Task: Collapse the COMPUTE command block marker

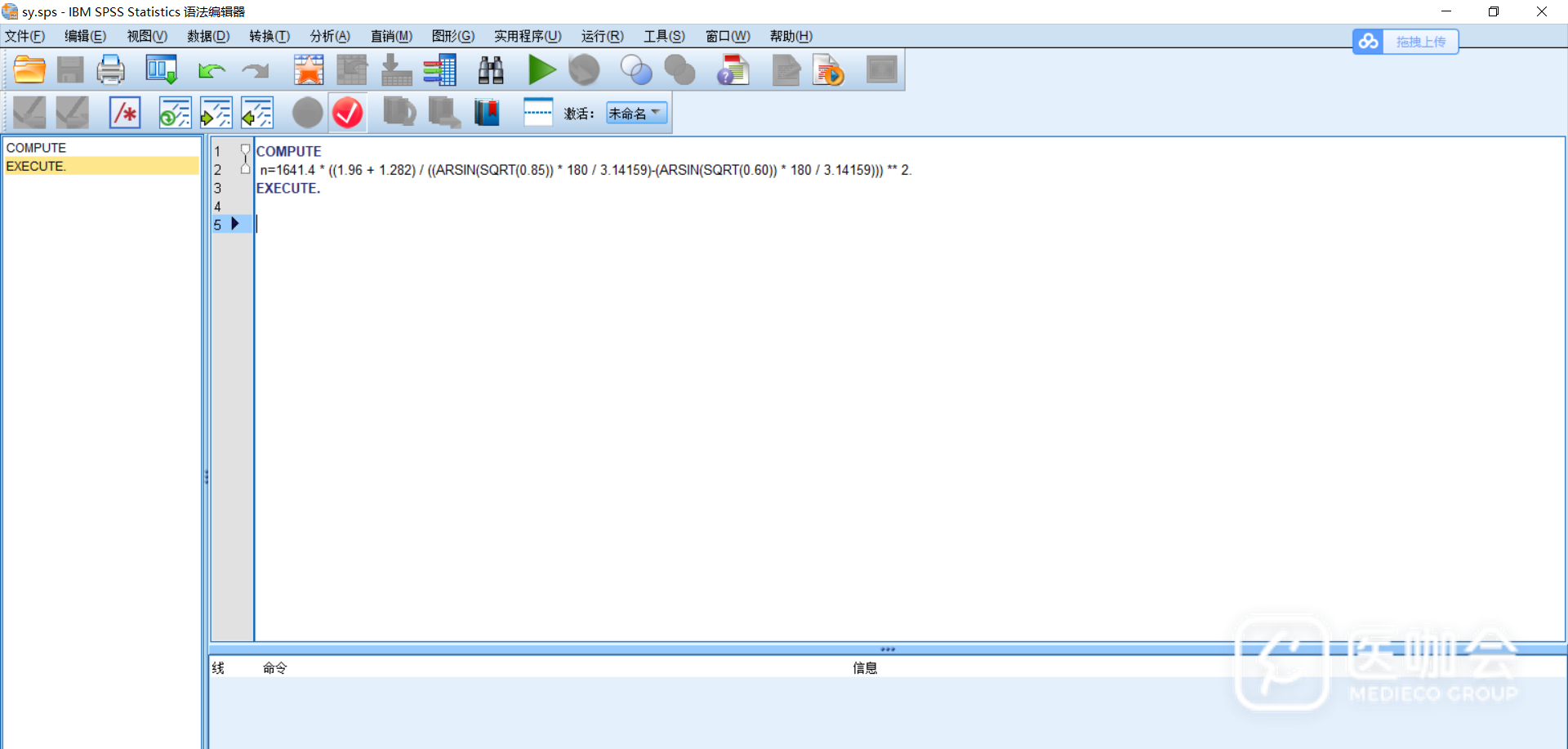Action: coord(245,150)
